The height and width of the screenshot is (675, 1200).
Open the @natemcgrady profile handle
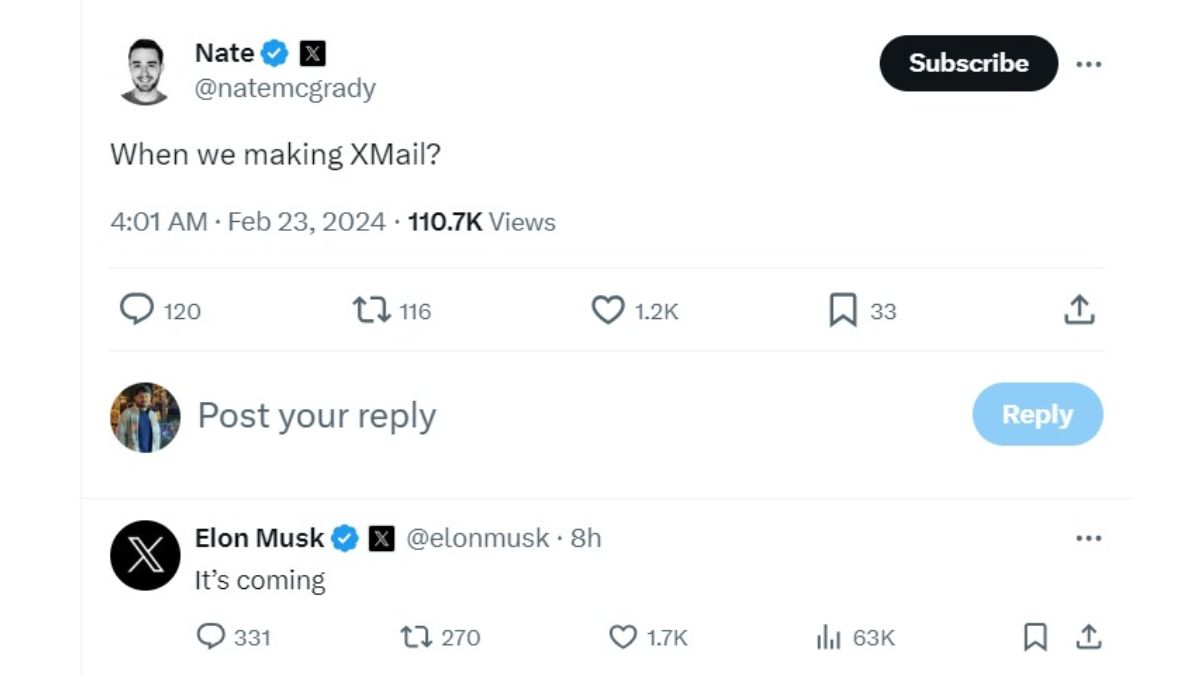pyautogui.click(x=285, y=89)
